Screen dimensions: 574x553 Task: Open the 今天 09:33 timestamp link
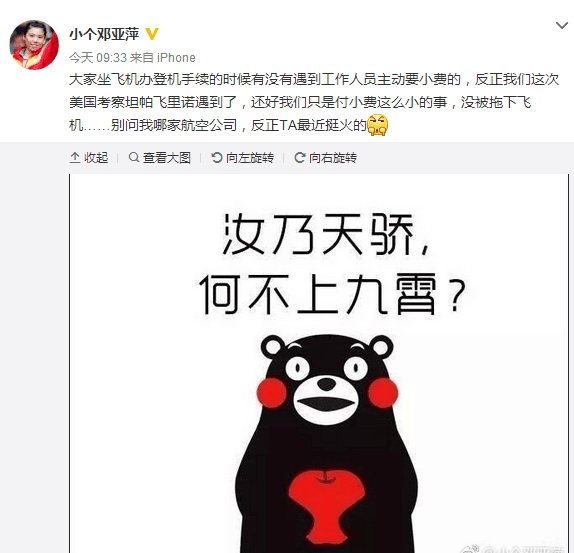pyautogui.click(x=98, y=58)
